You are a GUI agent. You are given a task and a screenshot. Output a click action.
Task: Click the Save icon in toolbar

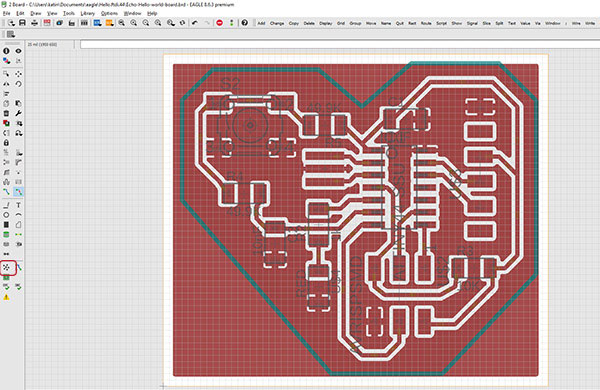[x=22, y=23]
